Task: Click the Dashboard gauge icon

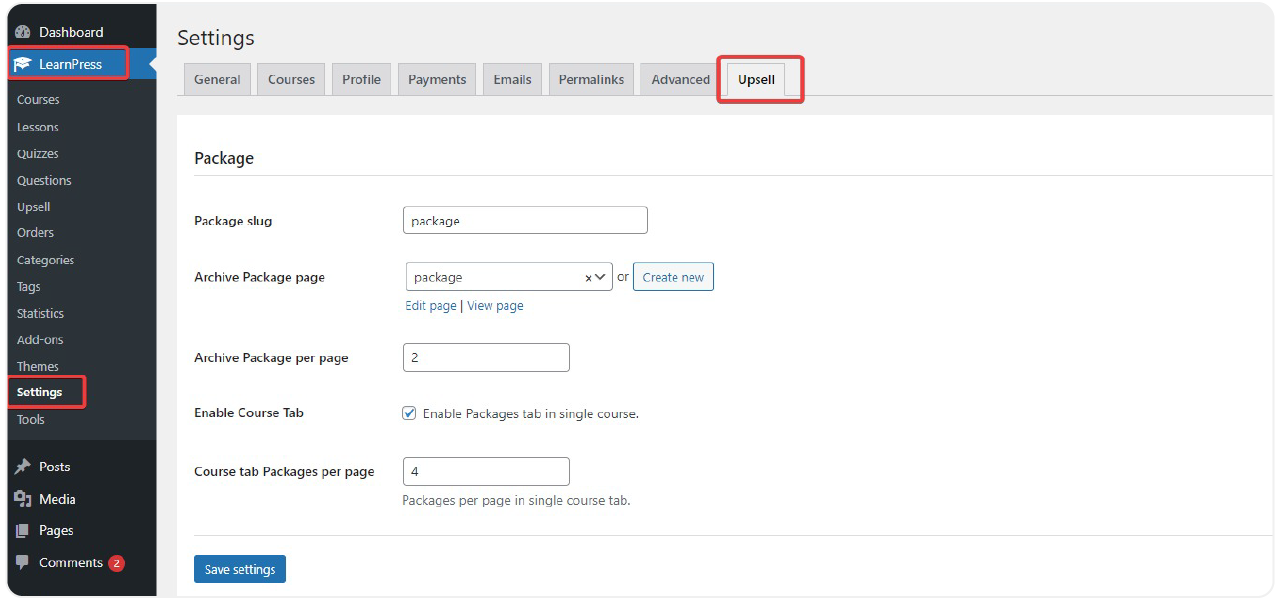Action: [x=23, y=32]
